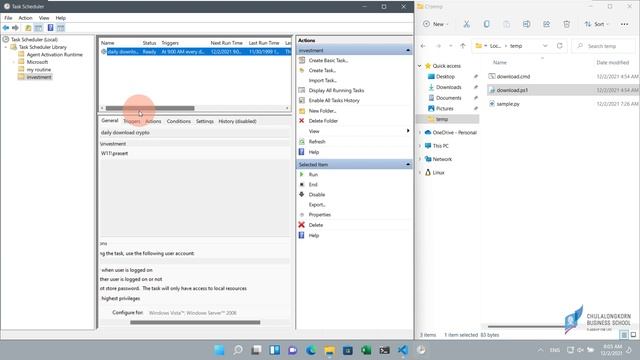This screenshot has height=360, width=640.
Task: Click Create Basic Task in Actions pane
Action: point(328,60)
